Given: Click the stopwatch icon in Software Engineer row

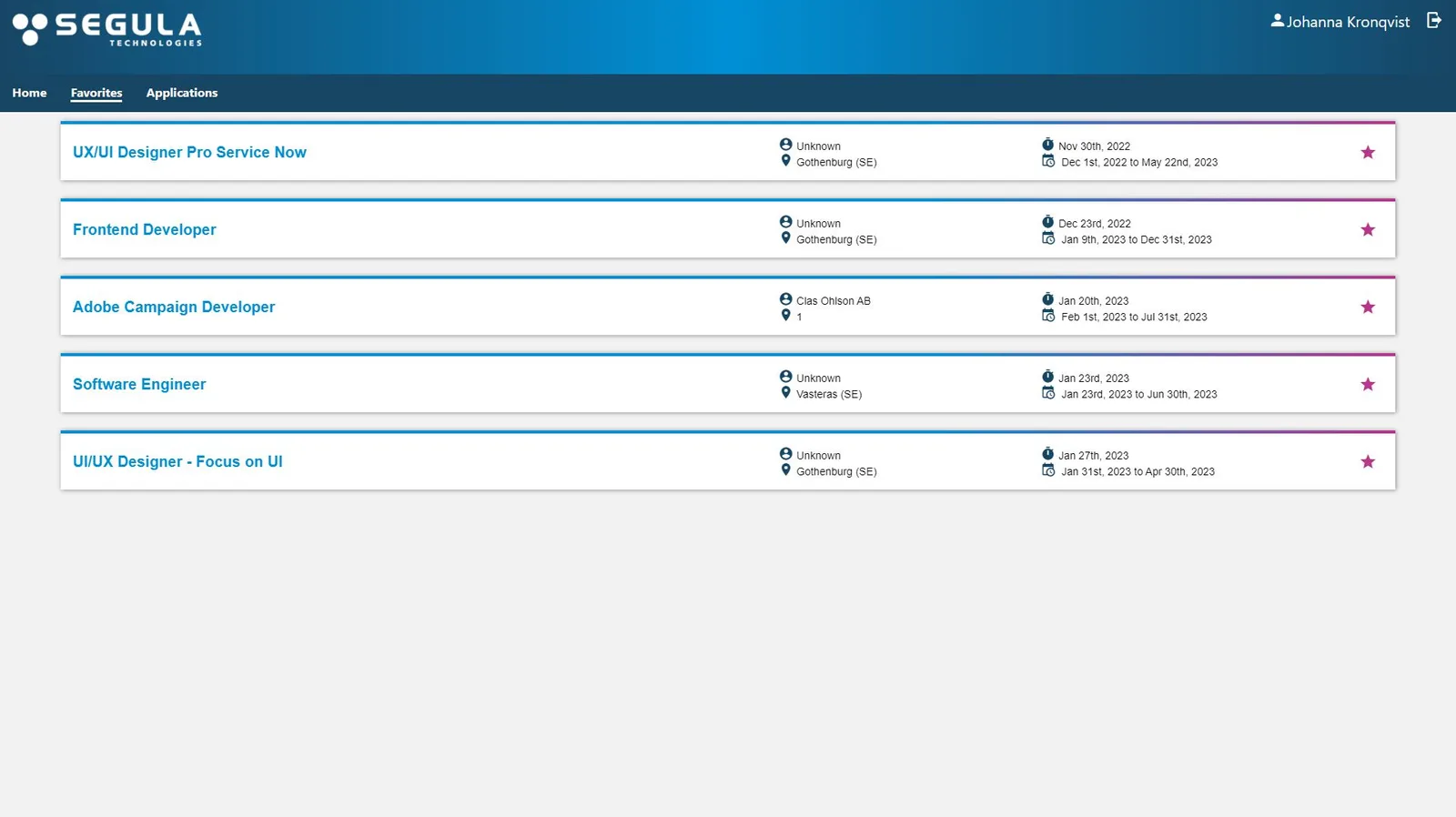Looking at the screenshot, I should tap(1047, 377).
